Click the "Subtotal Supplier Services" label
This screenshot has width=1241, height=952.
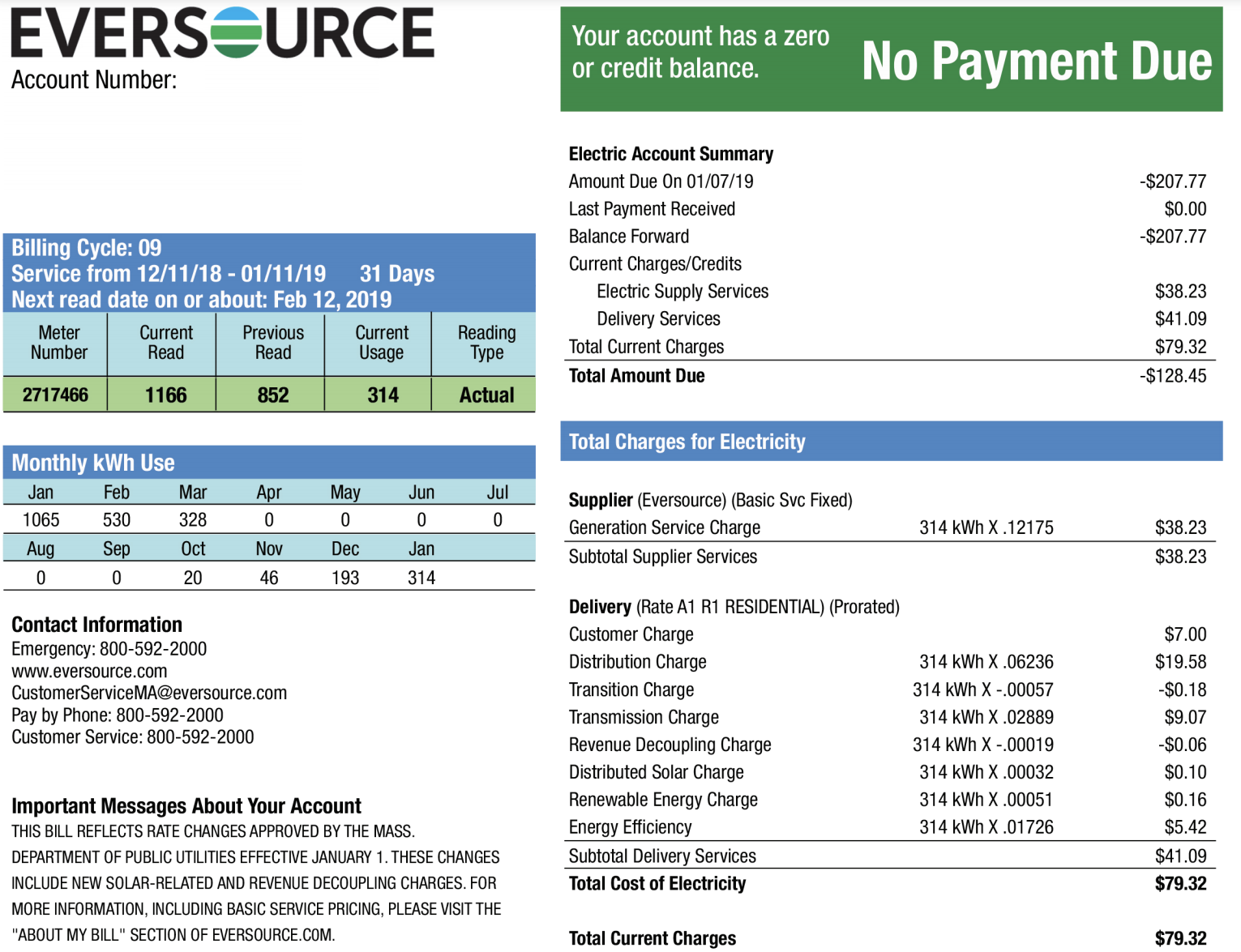click(x=663, y=557)
